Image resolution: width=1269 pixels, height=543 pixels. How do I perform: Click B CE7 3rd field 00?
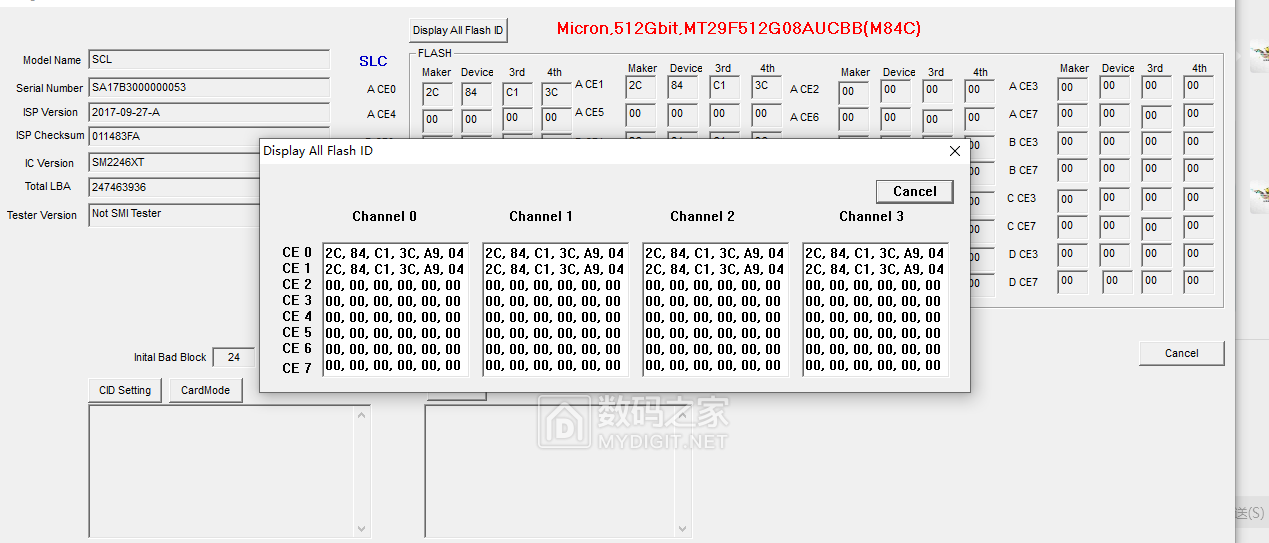coord(1156,170)
